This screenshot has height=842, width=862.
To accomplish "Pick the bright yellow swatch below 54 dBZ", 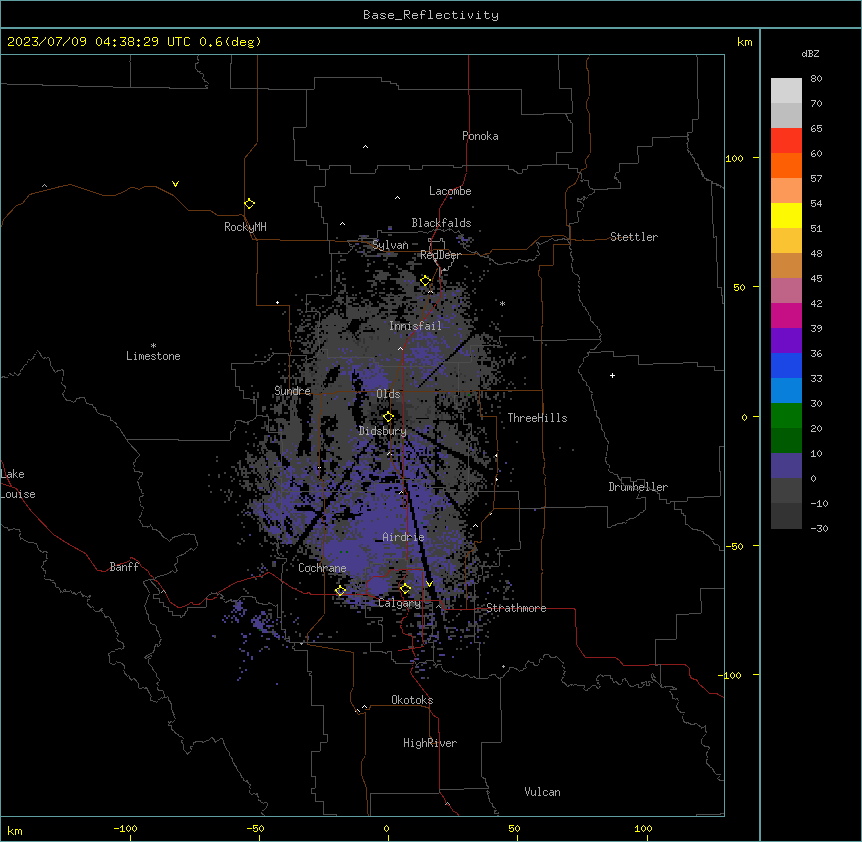I will pos(786,215).
